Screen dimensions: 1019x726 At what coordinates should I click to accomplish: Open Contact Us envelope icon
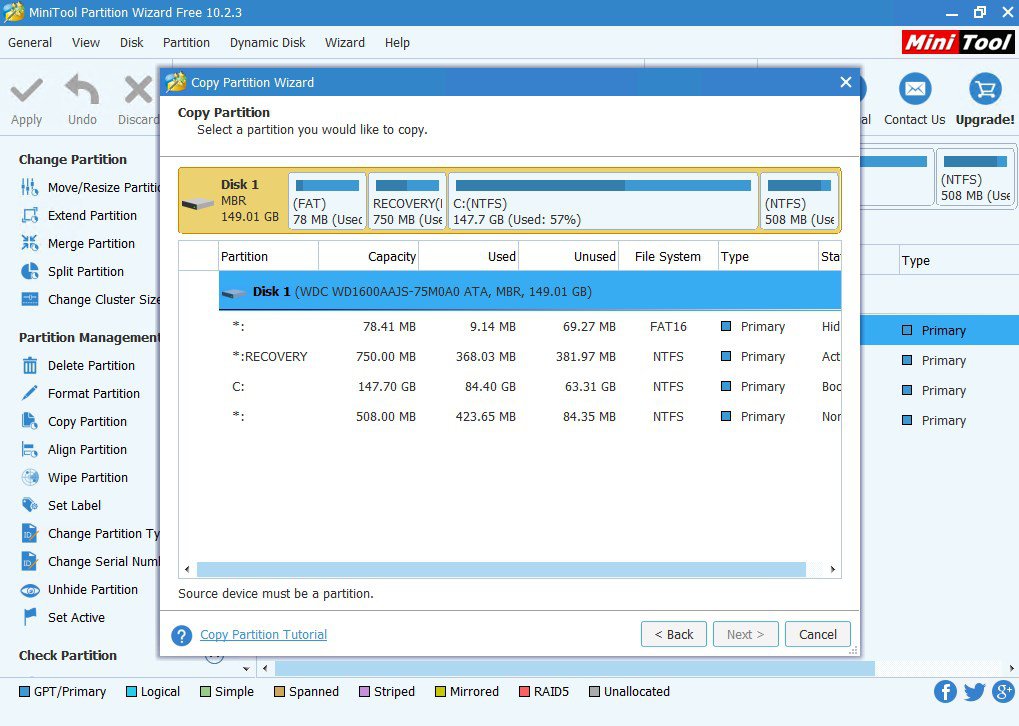[x=915, y=89]
